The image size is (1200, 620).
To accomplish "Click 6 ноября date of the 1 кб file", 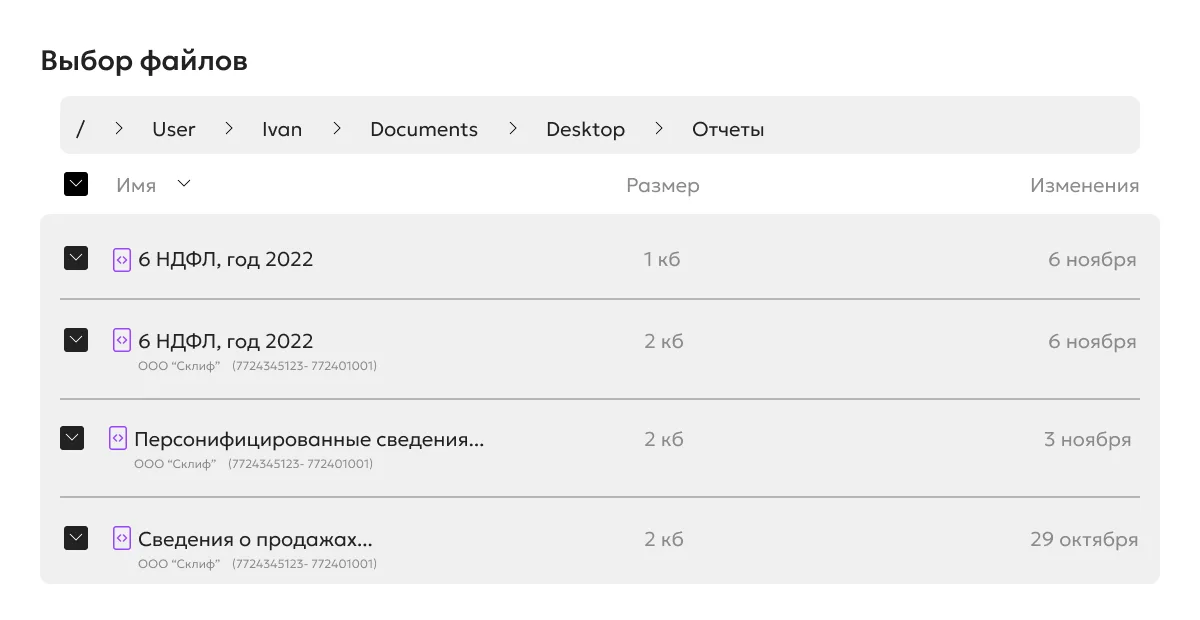I will 1092,260.
